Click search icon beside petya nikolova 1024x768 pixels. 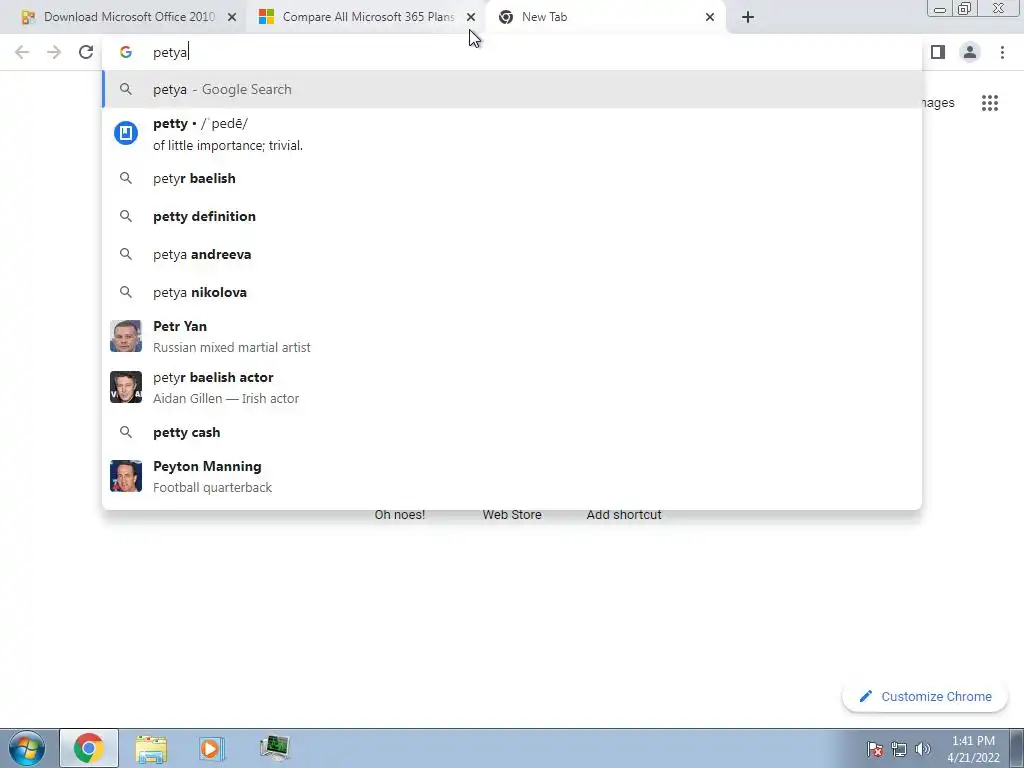[x=125, y=292]
